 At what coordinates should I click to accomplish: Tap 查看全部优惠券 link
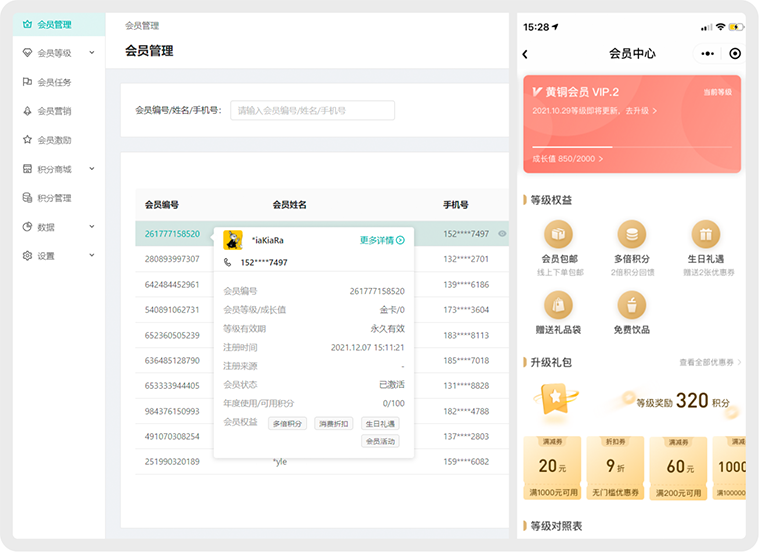click(710, 362)
